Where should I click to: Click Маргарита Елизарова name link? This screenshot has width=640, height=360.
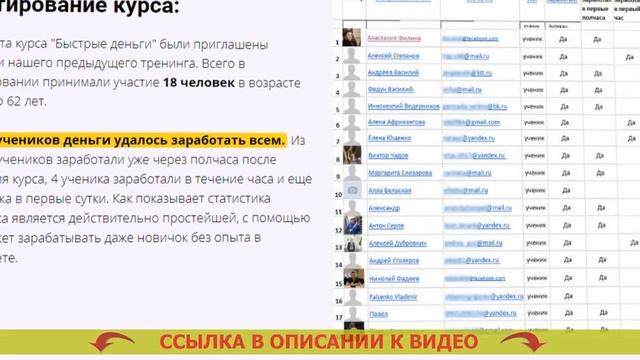click(400, 173)
